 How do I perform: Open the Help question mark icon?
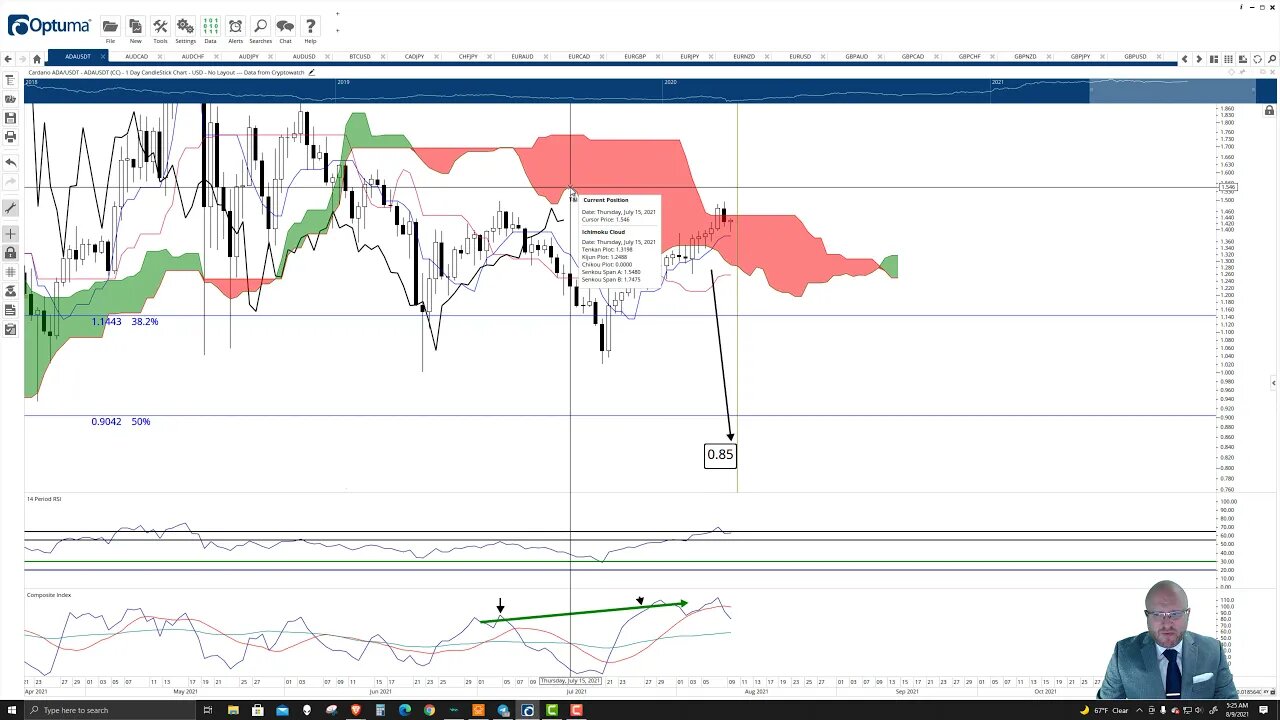tap(310, 27)
